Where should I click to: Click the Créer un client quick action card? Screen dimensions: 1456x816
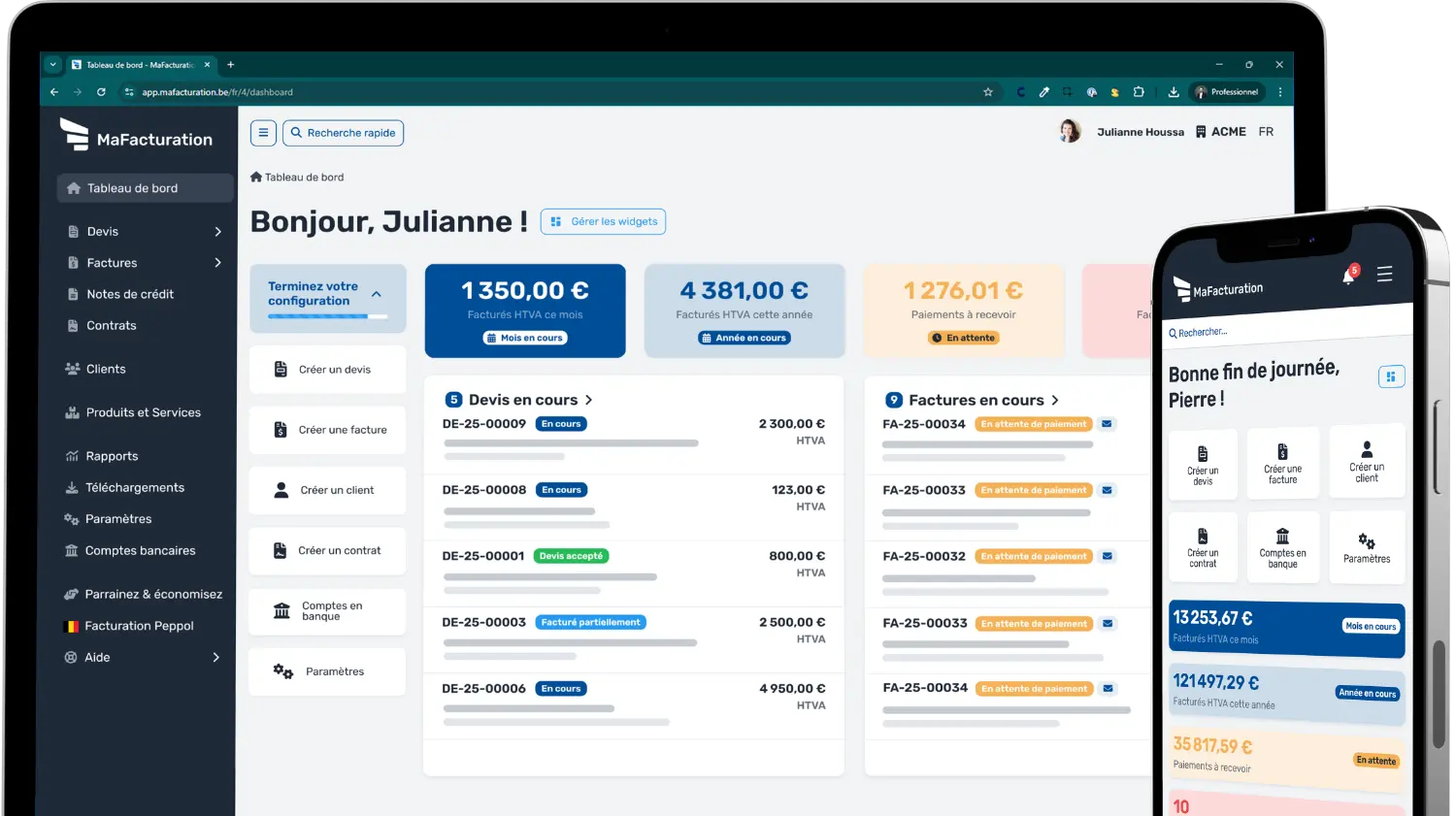click(327, 490)
